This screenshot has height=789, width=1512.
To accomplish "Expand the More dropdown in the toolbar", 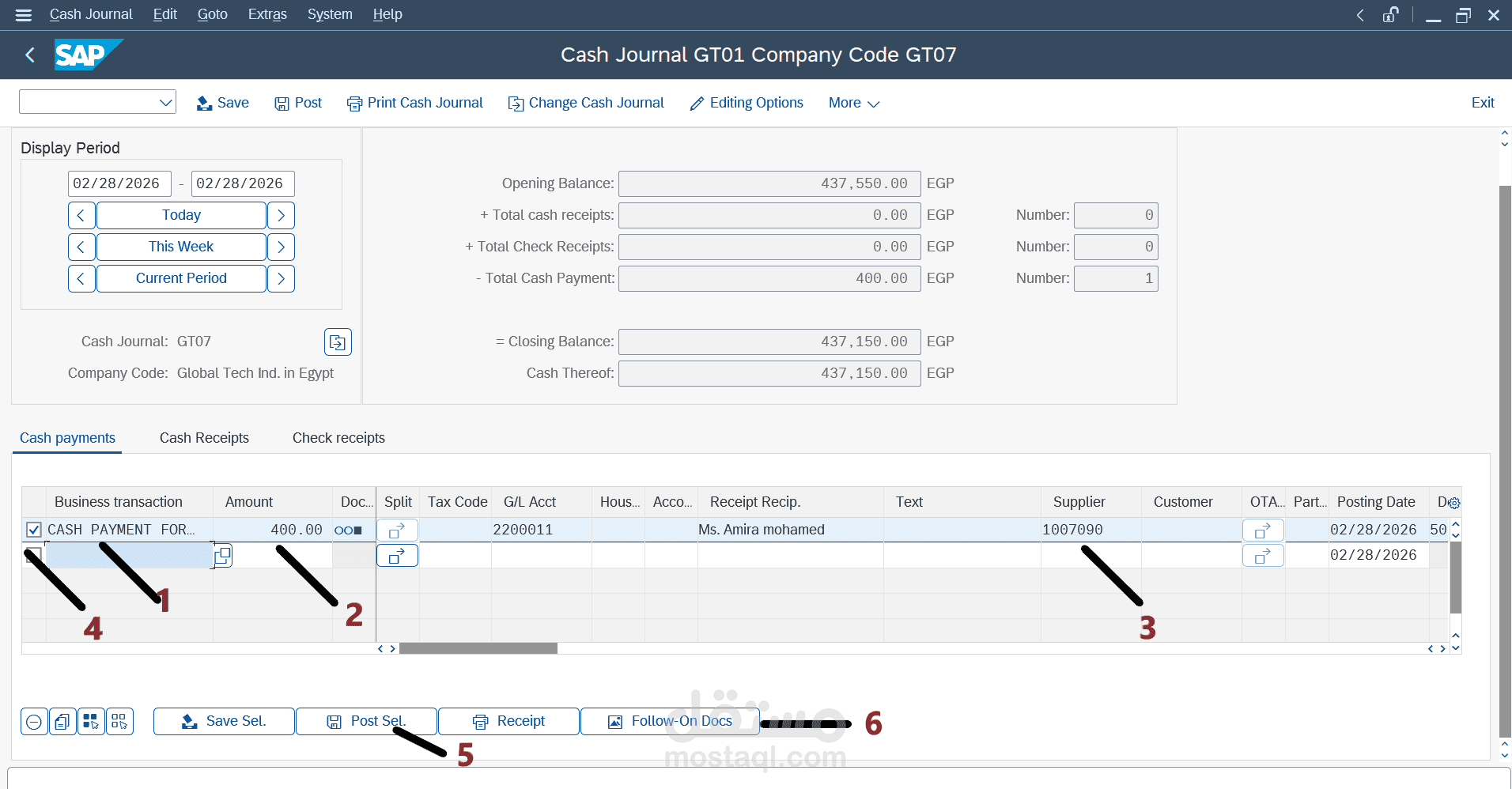I will (852, 103).
